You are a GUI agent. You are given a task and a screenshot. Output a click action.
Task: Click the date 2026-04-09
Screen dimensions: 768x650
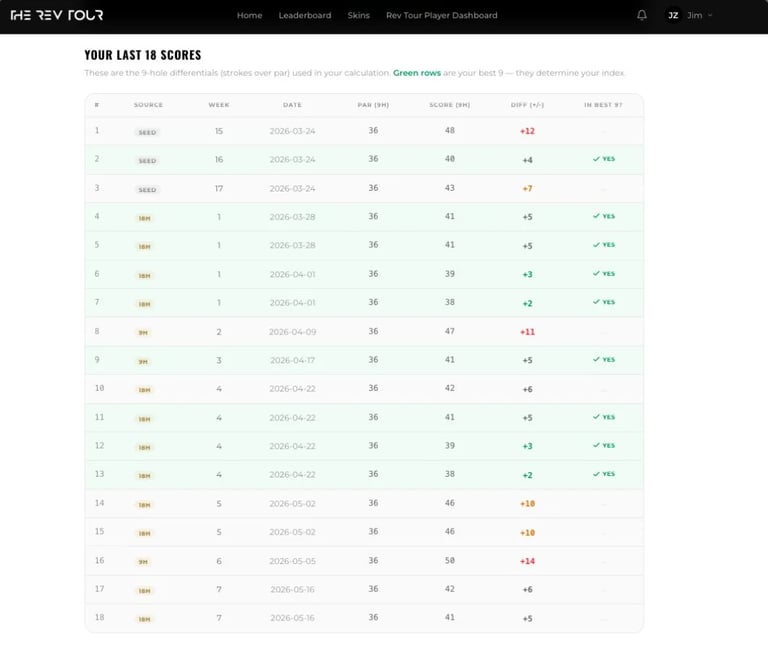(x=292, y=332)
